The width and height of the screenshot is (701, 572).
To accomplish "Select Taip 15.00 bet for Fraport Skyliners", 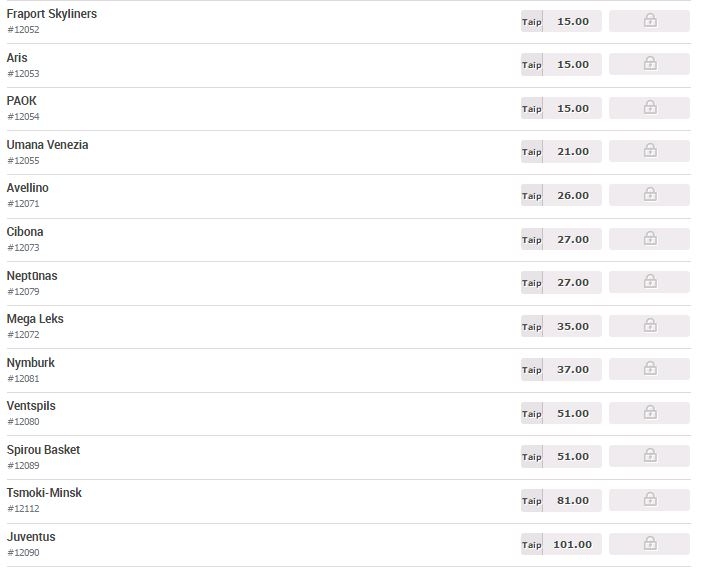I will tap(561, 21).
